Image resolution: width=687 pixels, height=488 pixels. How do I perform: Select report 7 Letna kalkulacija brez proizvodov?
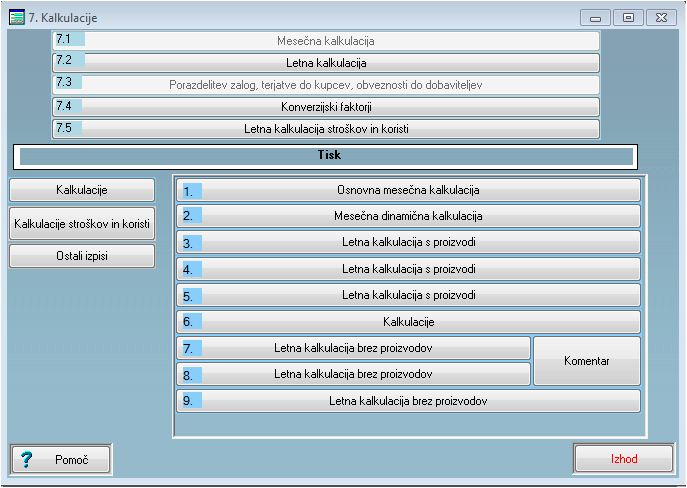(354, 348)
